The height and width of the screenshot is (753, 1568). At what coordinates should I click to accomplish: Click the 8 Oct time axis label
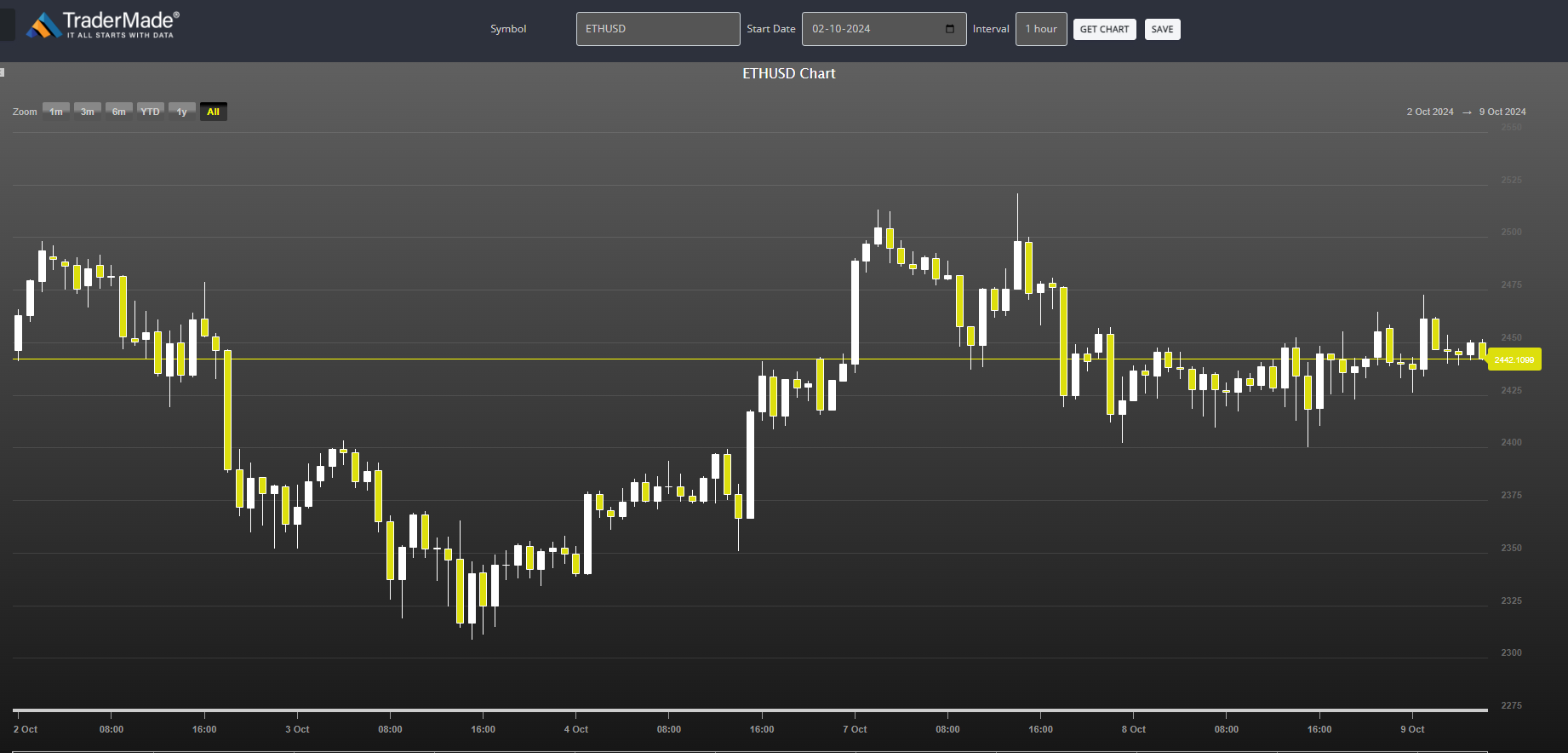(x=1134, y=729)
